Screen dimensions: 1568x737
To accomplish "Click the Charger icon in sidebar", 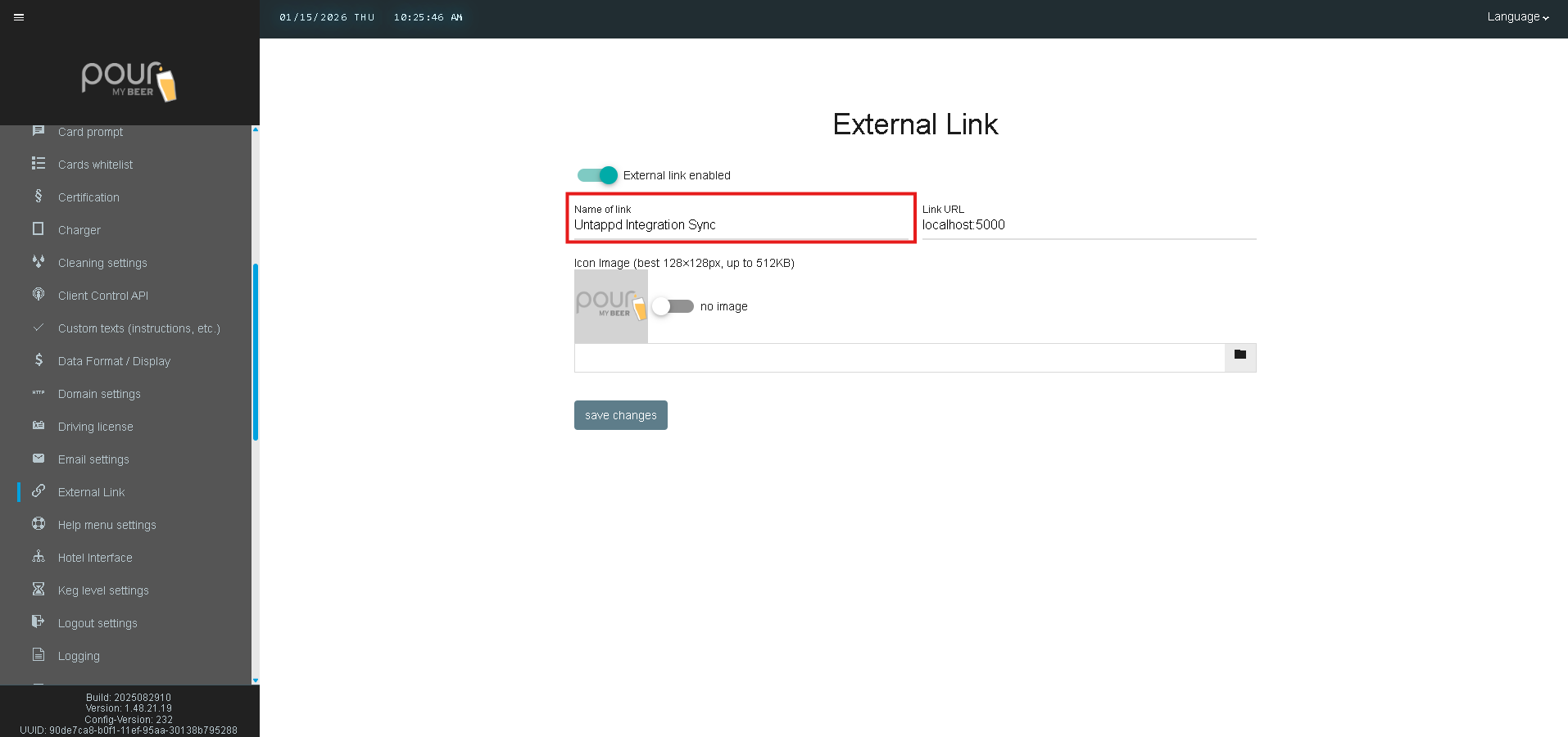I will coord(39,229).
